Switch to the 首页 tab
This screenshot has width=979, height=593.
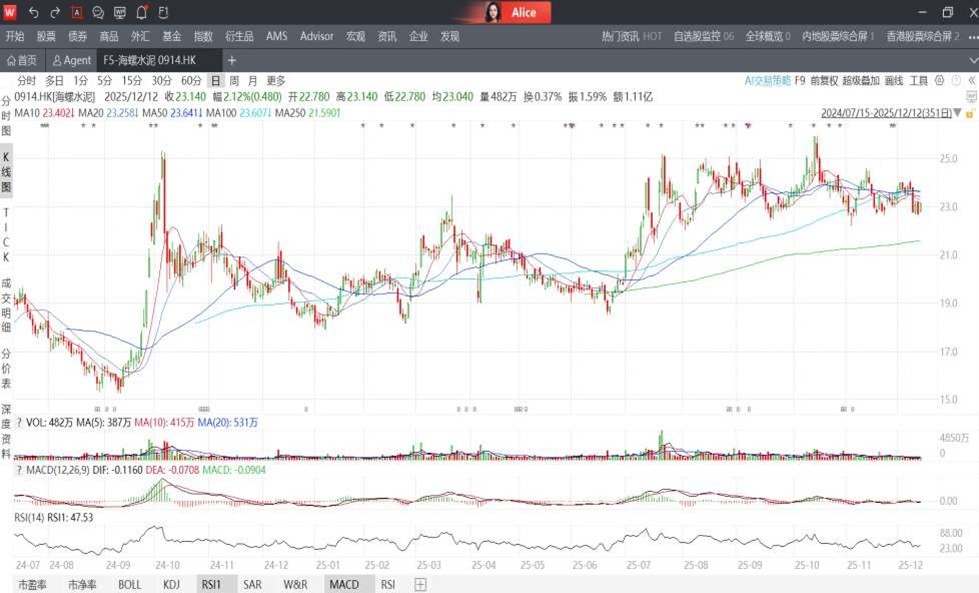(x=23, y=60)
